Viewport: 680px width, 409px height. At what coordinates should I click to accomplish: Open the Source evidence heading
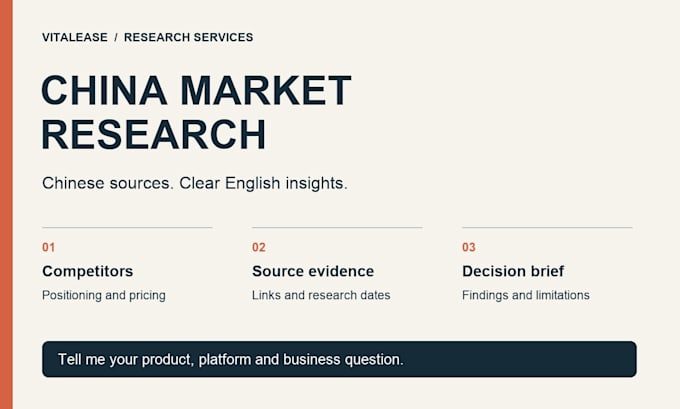click(x=313, y=271)
